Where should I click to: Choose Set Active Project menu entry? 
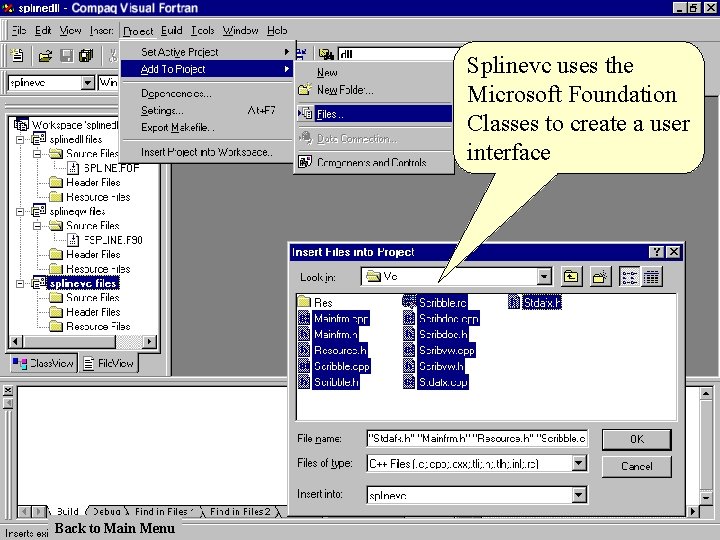(207, 52)
